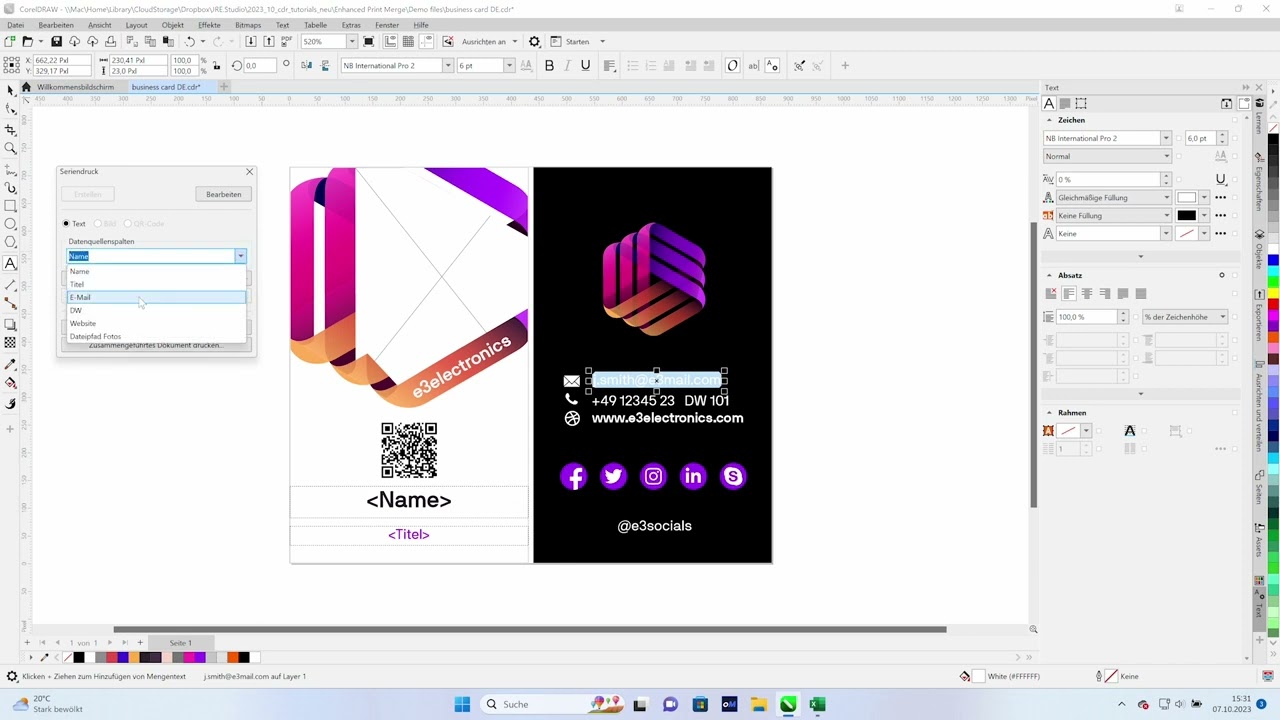Toggle Italic text formatting

click(x=567, y=66)
